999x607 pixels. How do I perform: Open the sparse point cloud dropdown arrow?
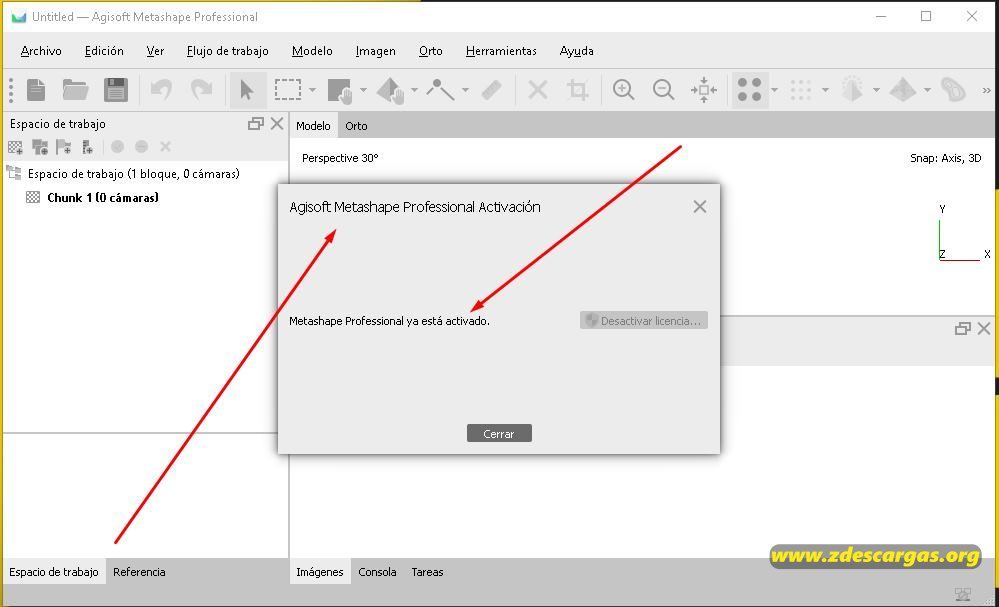(x=774, y=90)
